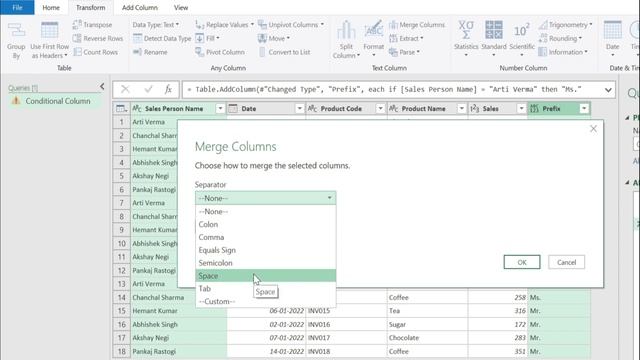This screenshot has width=640, height=360.
Task: Click Convert to List
Action: (284, 52)
